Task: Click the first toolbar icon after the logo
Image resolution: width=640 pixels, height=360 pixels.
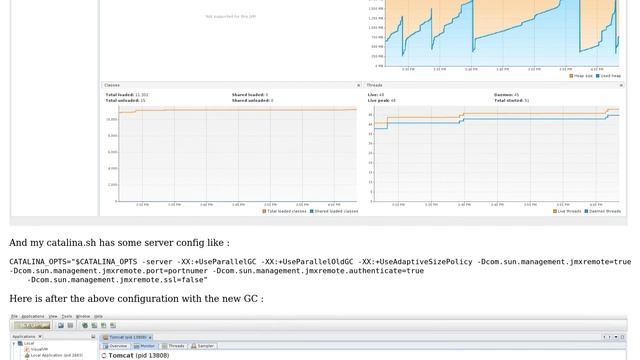Action: click(x=61, y=325)
